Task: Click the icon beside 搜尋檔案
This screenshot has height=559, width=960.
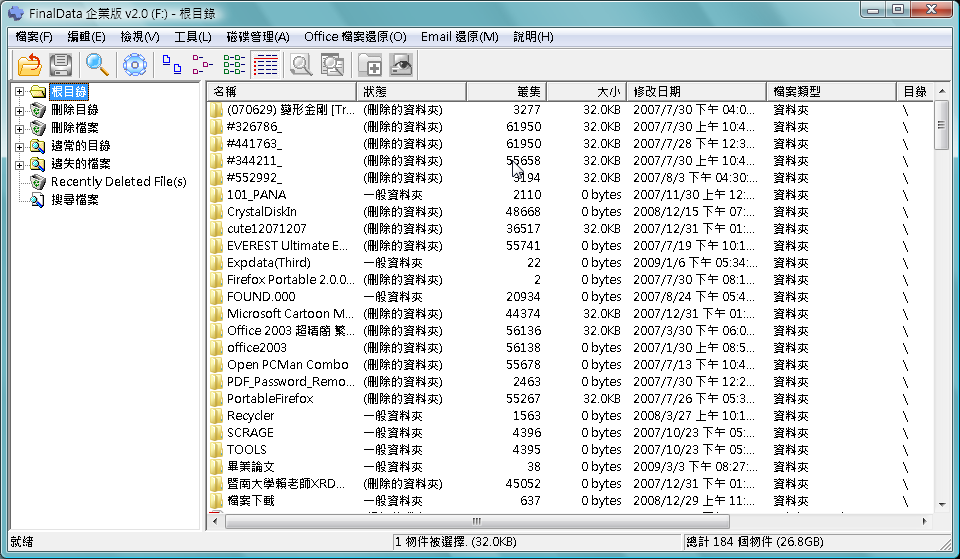Action: (39, 200)
